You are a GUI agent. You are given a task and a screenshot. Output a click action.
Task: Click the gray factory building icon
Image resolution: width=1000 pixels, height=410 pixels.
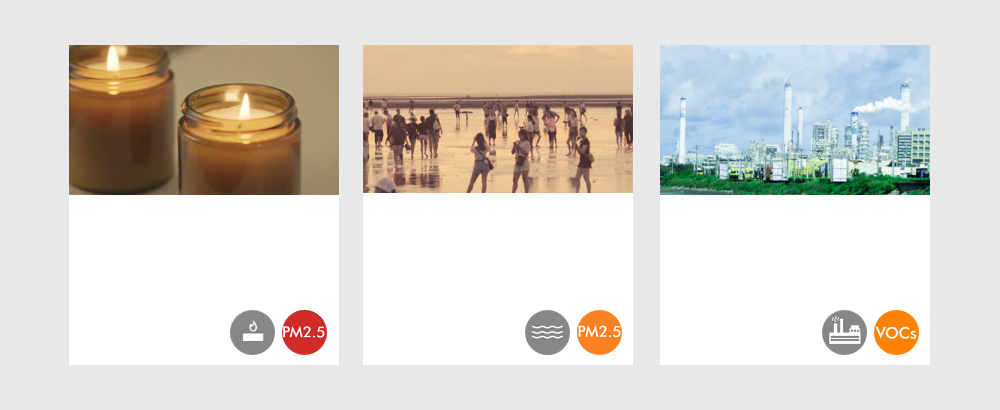(844, 332)
